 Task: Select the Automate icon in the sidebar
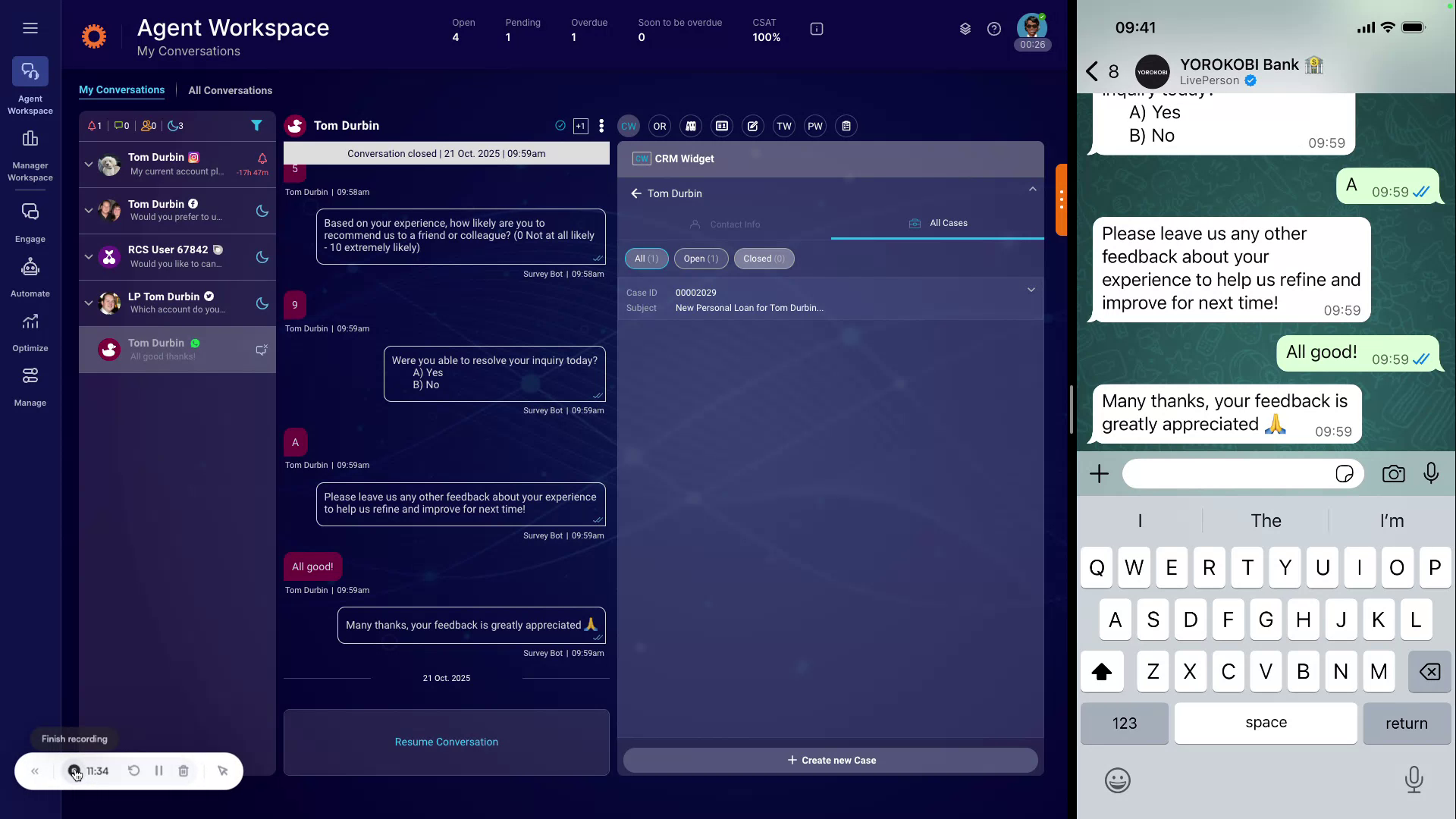(x=30, y=275)
